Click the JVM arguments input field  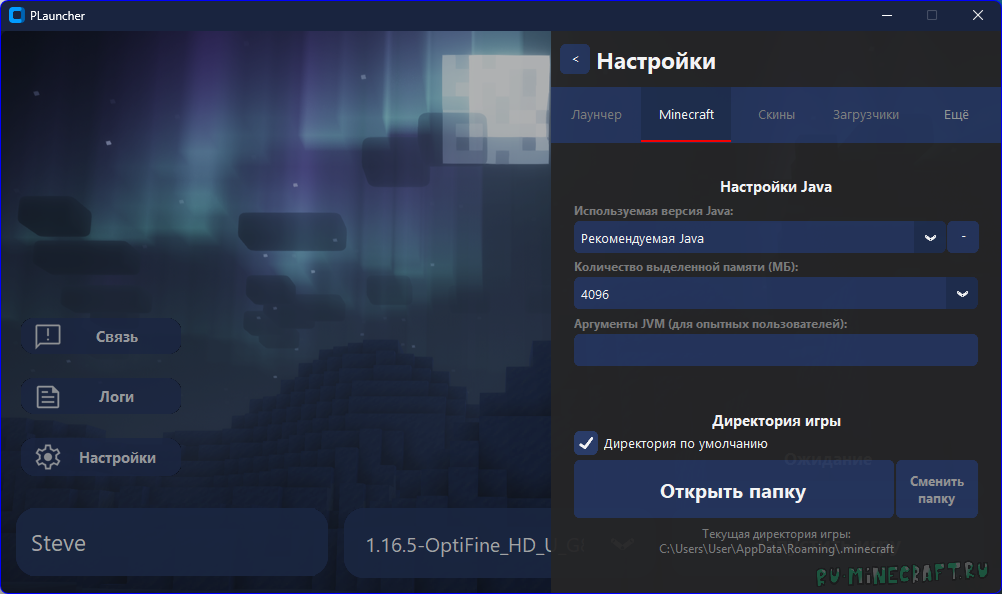point(776,350)
